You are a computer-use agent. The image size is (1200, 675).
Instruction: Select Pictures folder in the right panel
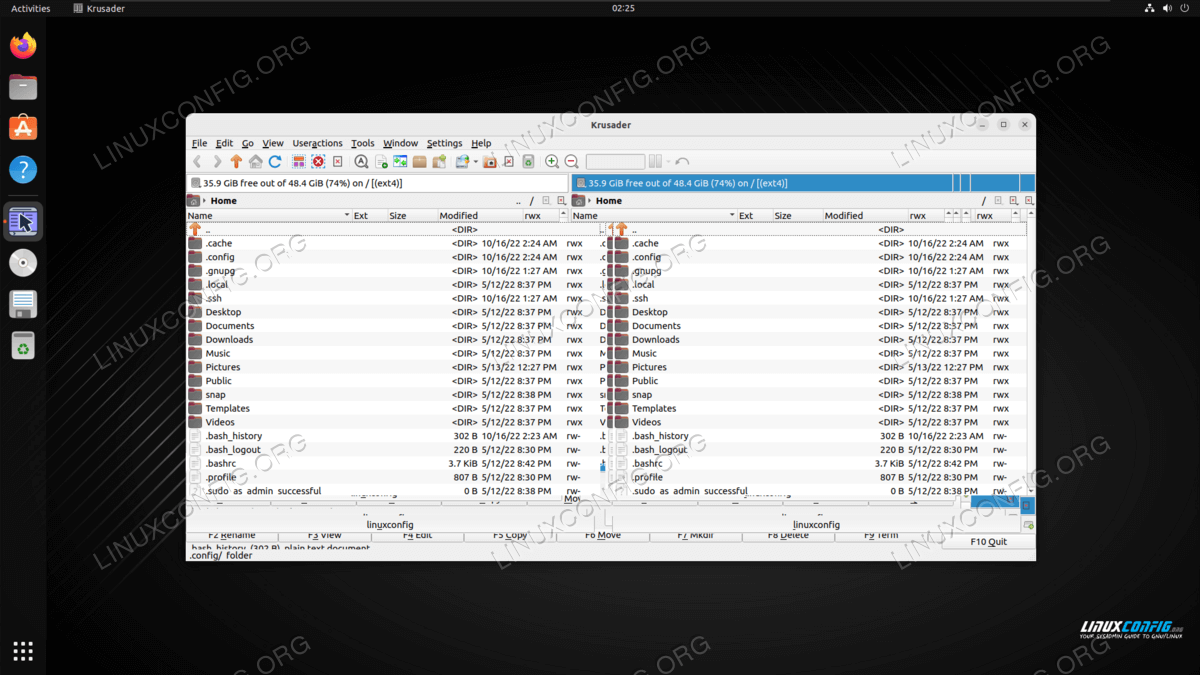(x=818, y=367)
